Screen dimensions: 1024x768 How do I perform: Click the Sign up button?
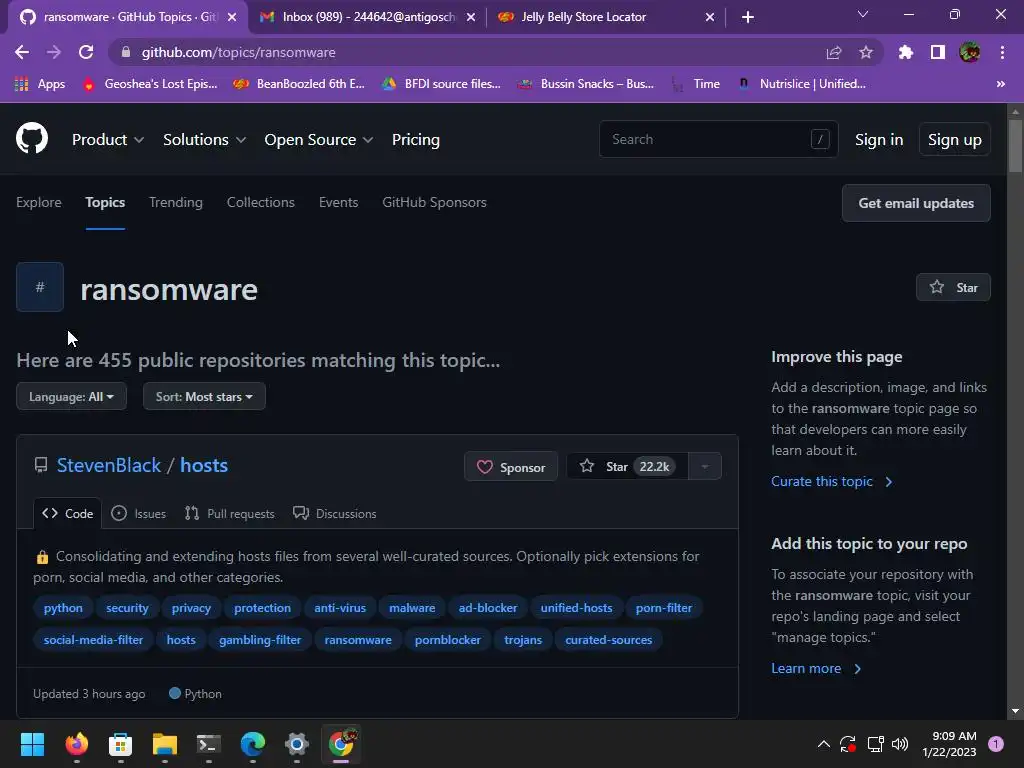coord(954,139)
